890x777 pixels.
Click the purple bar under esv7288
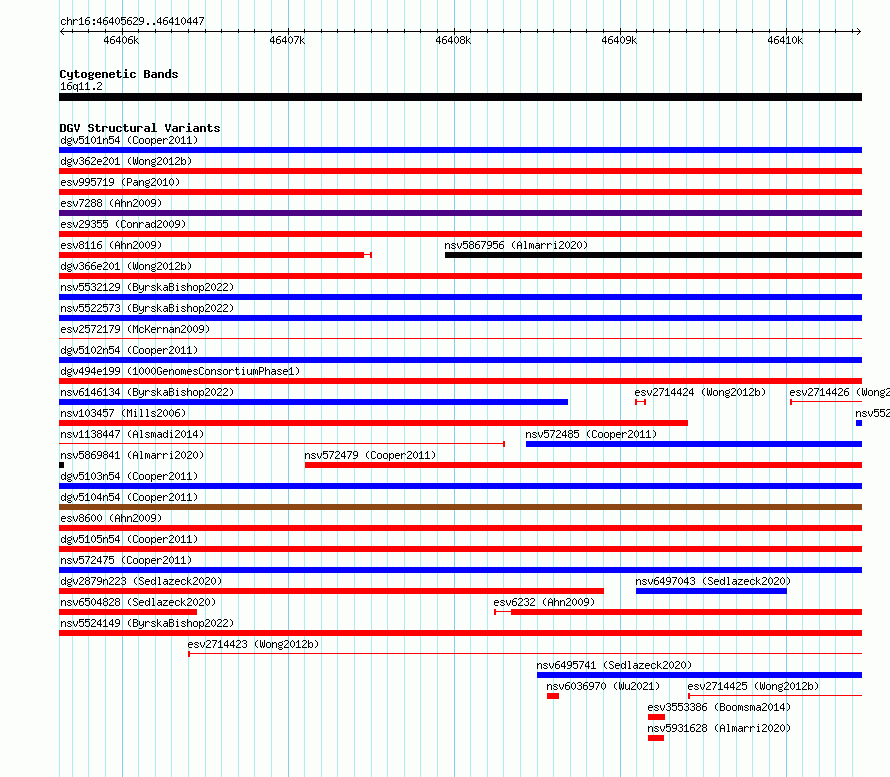pyautogui.click(x=460, y=213)
